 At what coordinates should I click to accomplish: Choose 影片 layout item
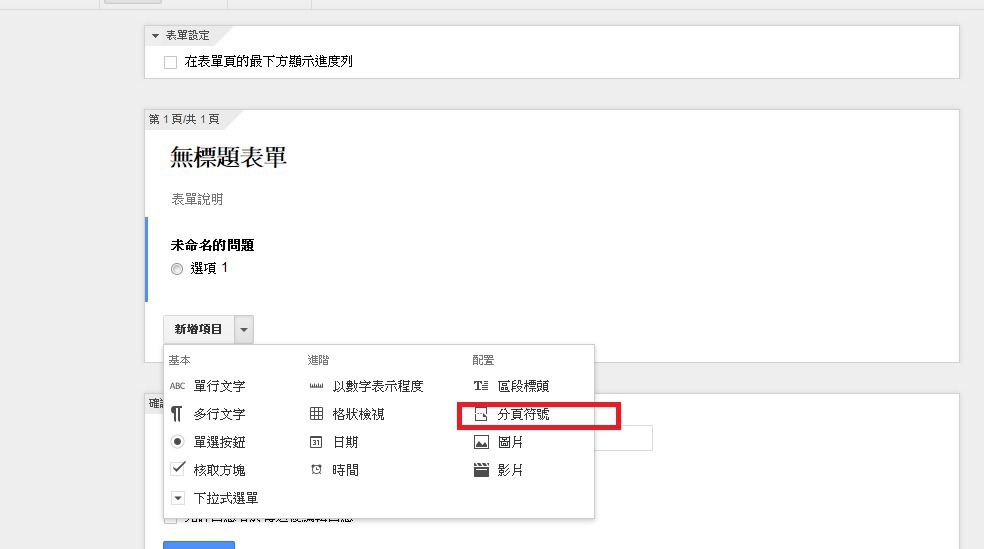pos(510,470)
